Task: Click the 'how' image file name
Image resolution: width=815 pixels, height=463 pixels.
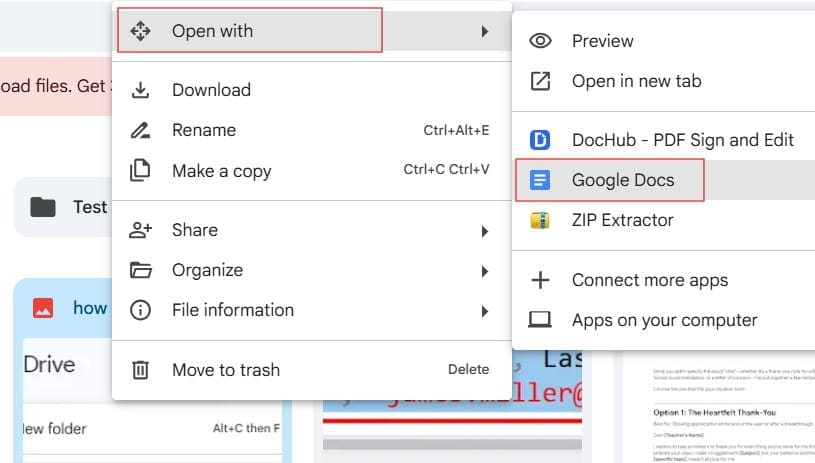Action: 90,308
